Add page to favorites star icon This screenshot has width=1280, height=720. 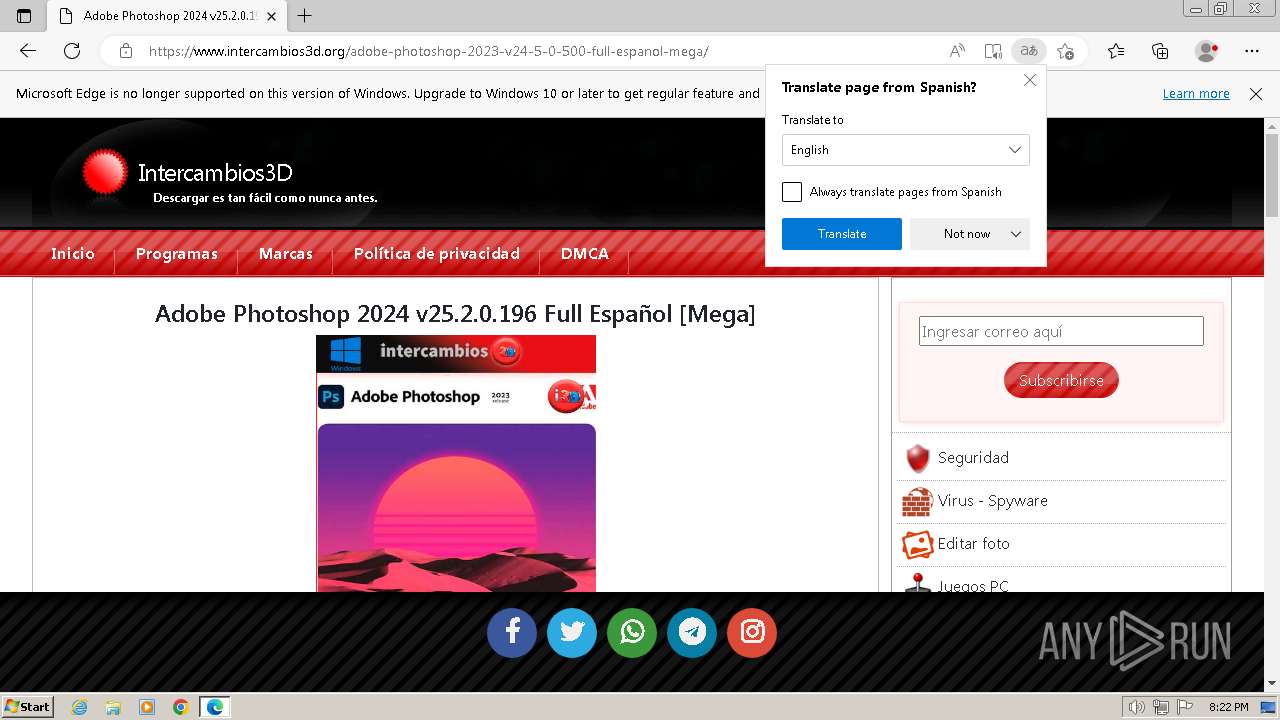(x=1065, y=51)
